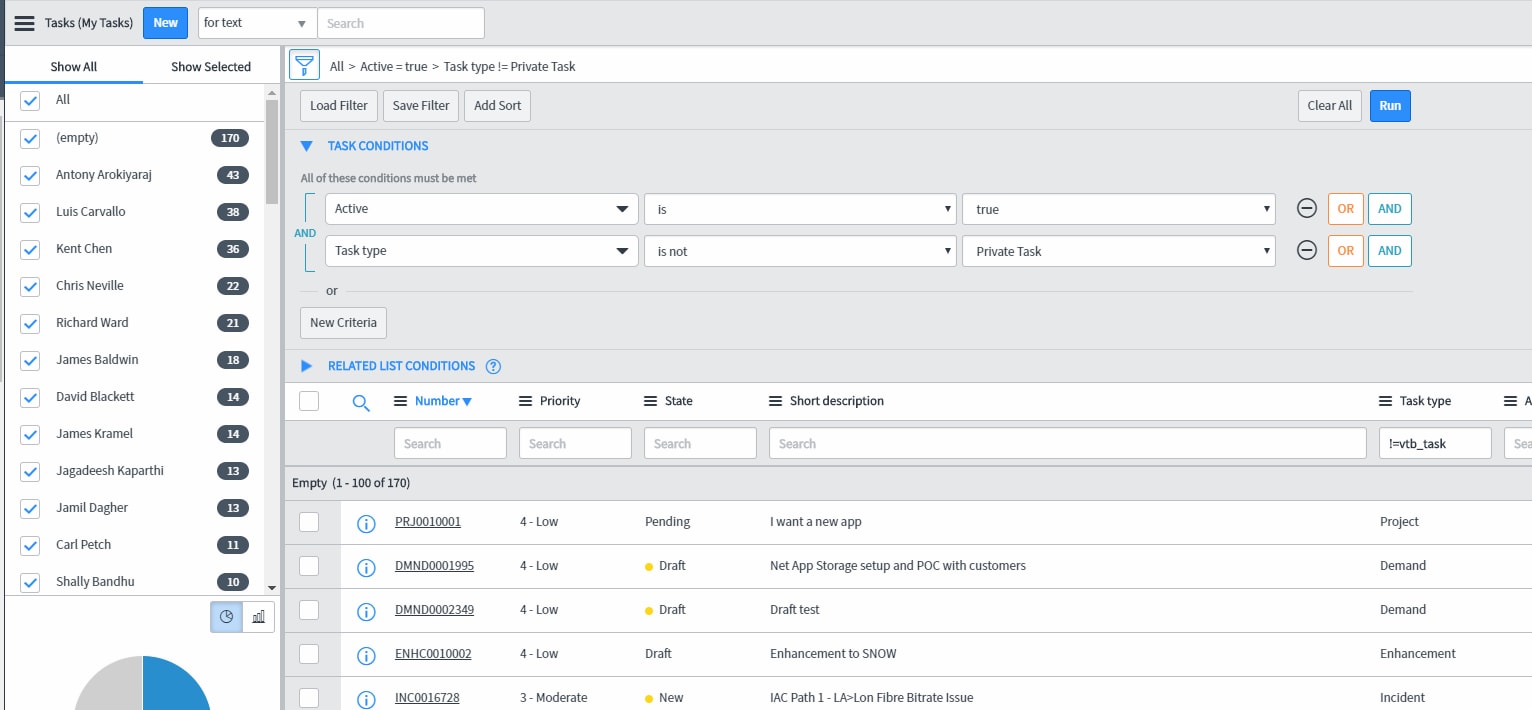Open the Active field dropdown

(481, 209)
